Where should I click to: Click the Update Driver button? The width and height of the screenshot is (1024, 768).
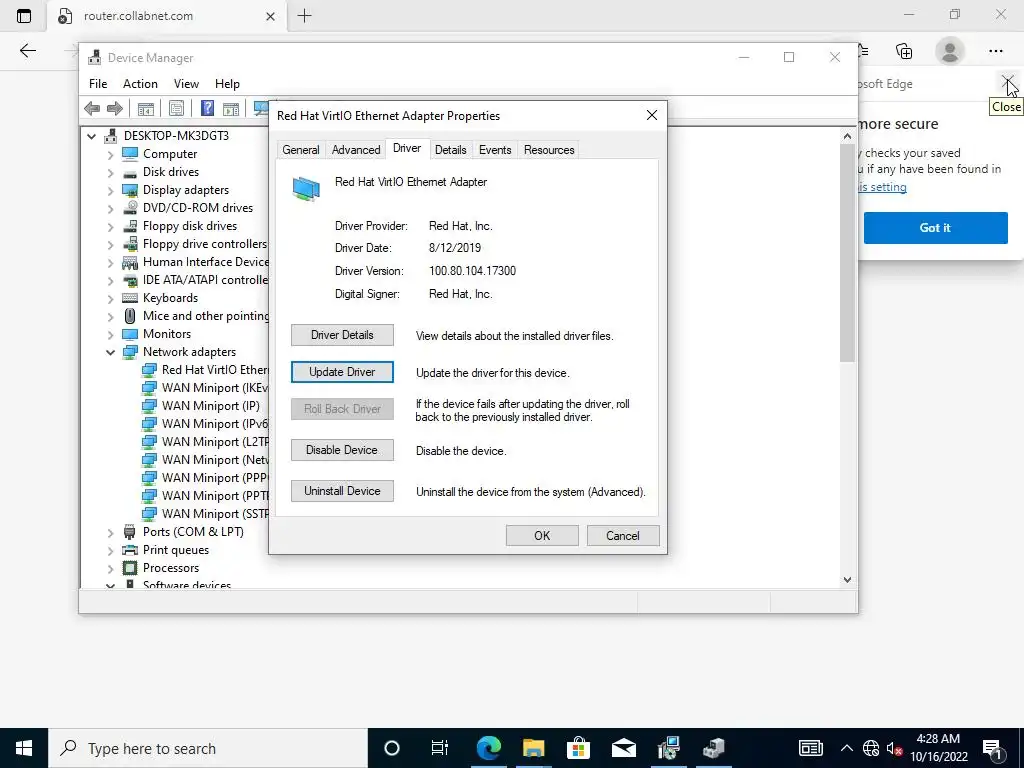(342, 372)
